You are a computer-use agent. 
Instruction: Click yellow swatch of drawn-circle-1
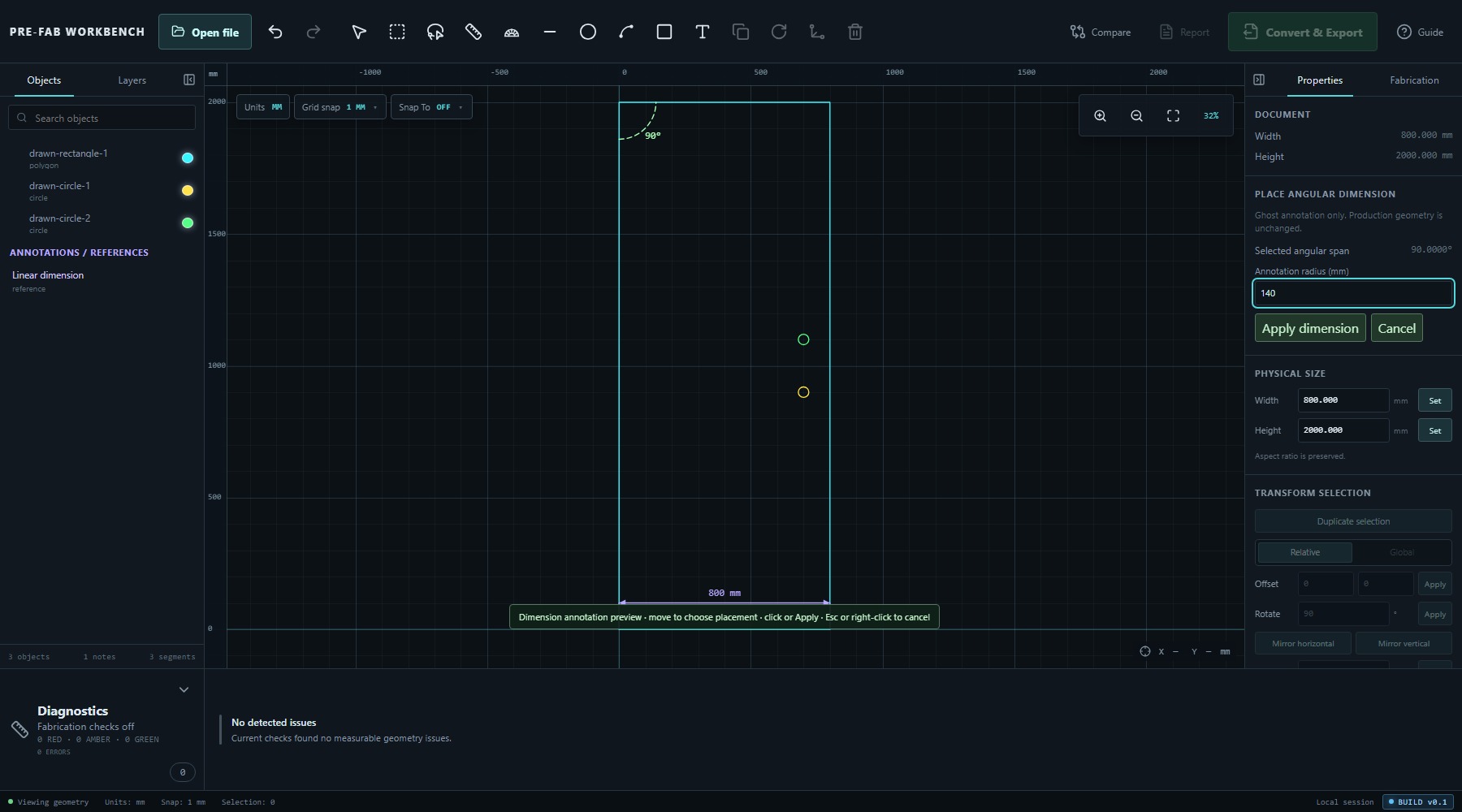coord(188,190)
